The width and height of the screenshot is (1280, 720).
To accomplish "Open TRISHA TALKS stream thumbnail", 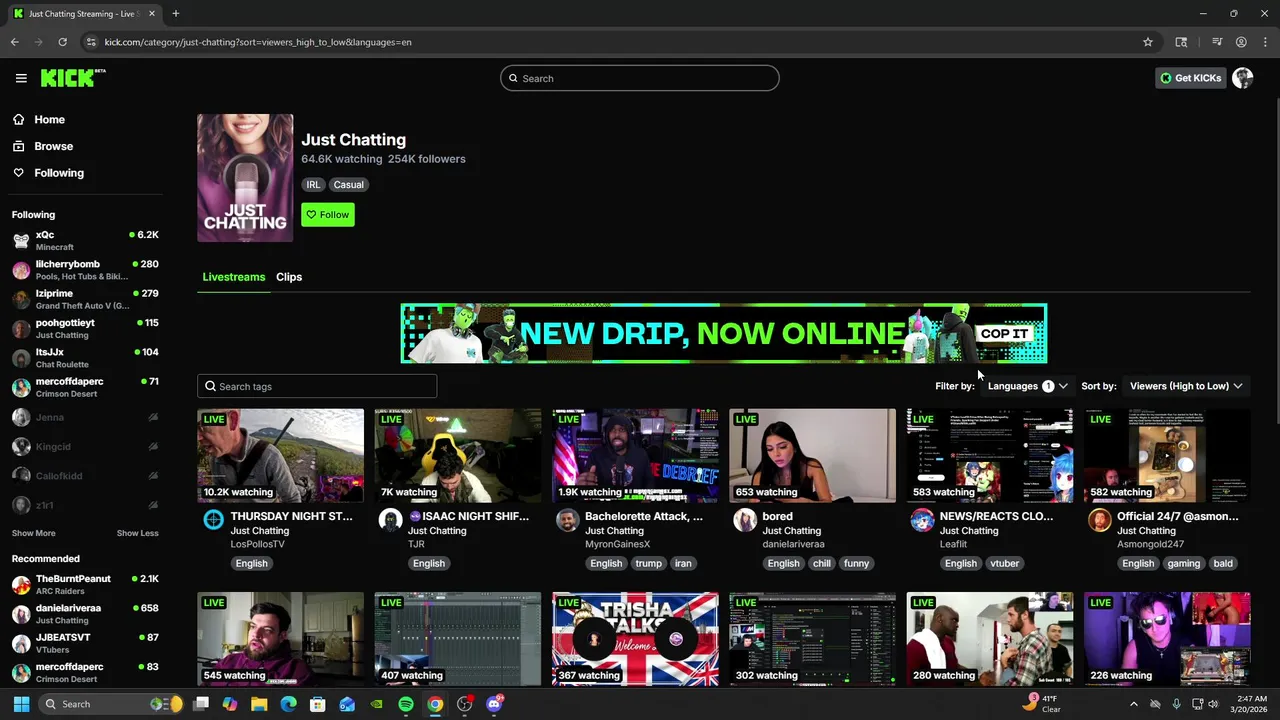I will (x=635, y=639).
